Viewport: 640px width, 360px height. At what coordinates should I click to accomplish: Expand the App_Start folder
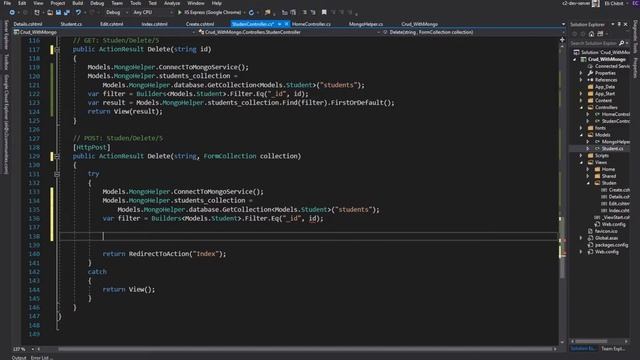point(581,94)
